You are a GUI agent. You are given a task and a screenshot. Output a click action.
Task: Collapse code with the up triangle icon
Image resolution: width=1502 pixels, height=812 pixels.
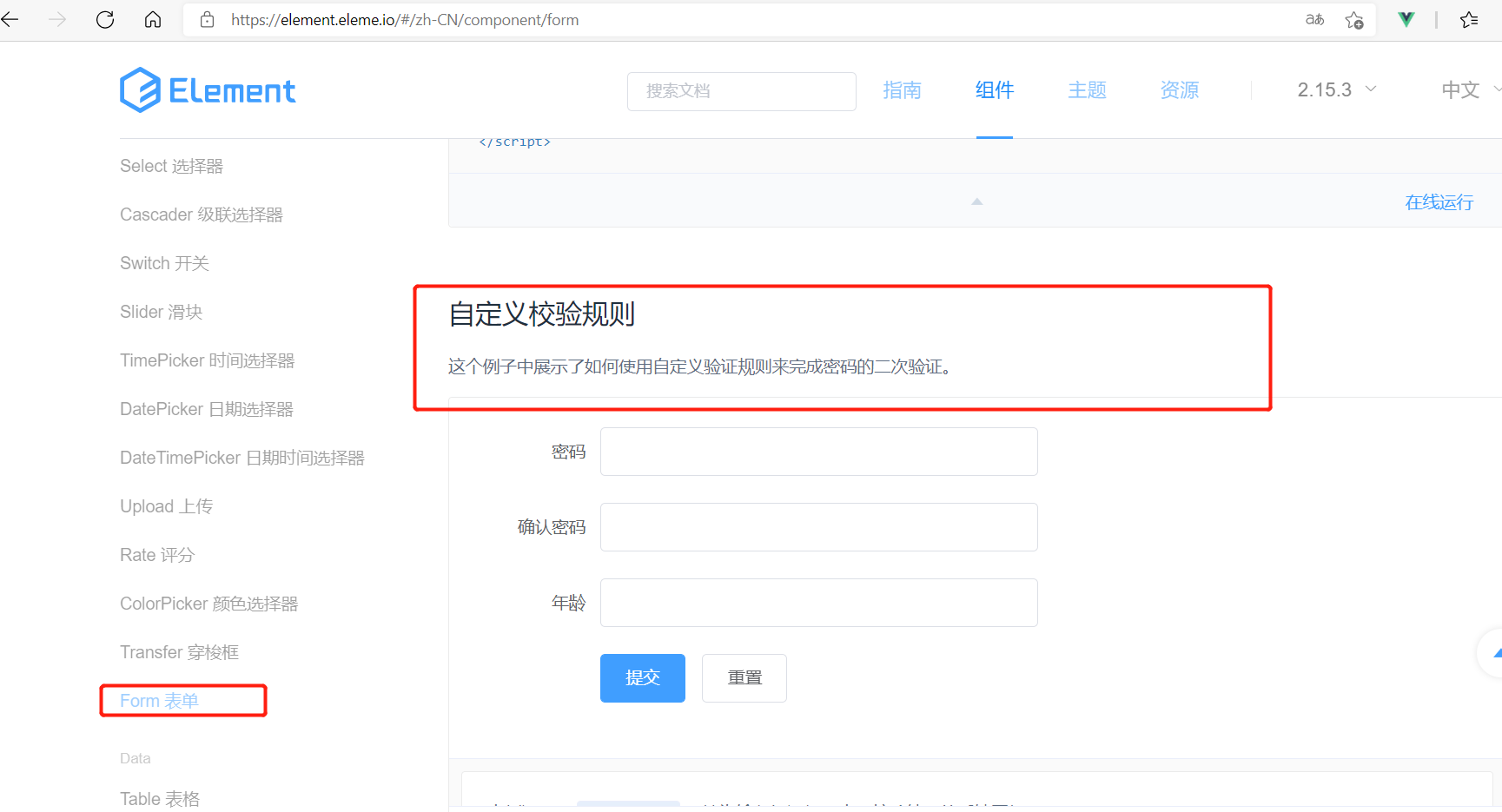[x=976, y=201]
